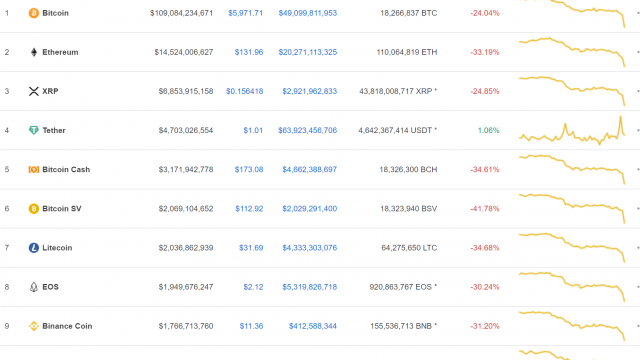Open the XRP name link
The width and height of the screenshot is (640, 360).
50,91
